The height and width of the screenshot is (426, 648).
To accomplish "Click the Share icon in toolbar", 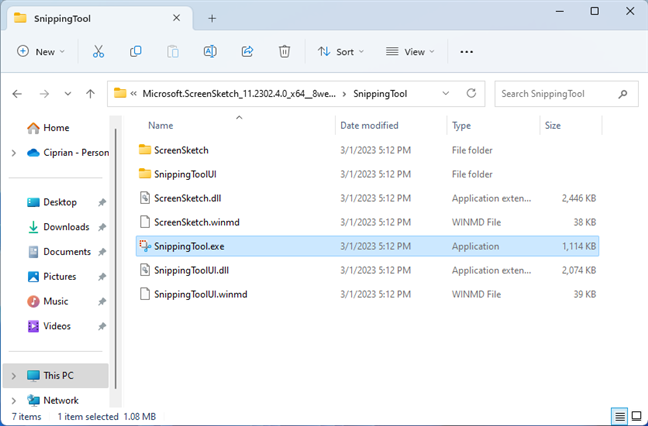I will click(247, 51).
